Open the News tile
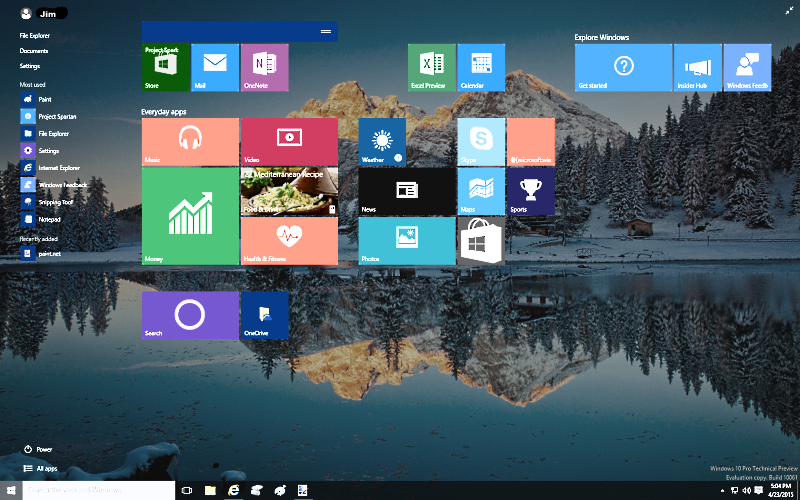800x500 pixels. click(x=407, y=191)
